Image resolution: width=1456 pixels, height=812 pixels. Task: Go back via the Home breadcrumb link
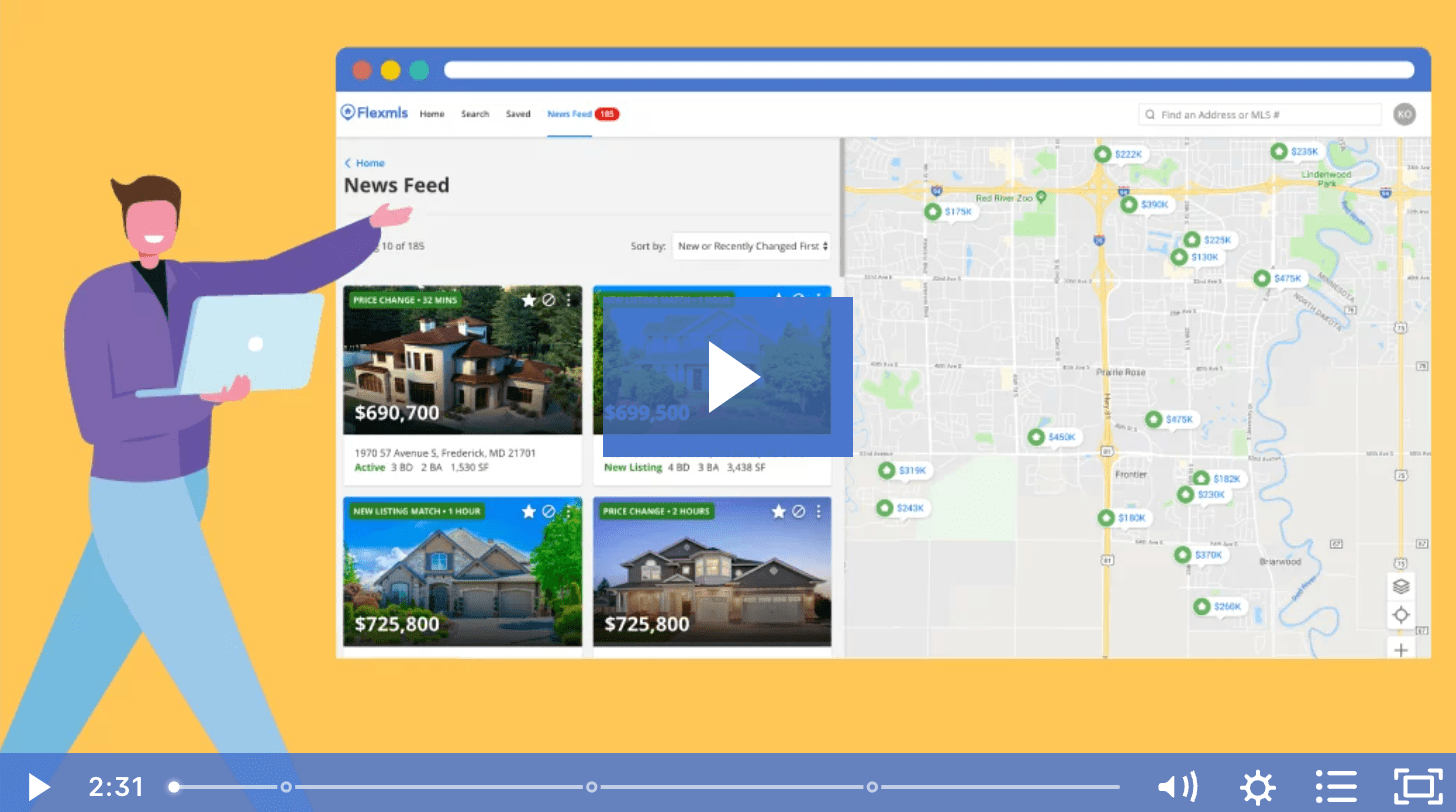pyautogui.click(x=365, y=163)
